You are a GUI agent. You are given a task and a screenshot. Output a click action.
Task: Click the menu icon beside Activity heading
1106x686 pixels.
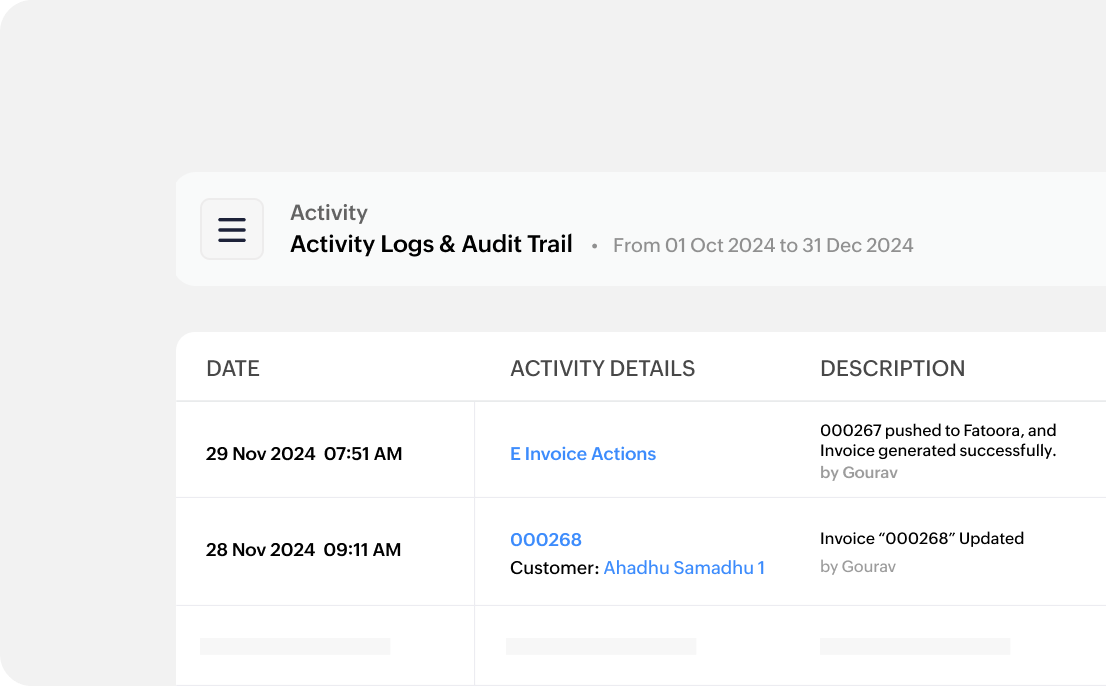pos(231,229)
